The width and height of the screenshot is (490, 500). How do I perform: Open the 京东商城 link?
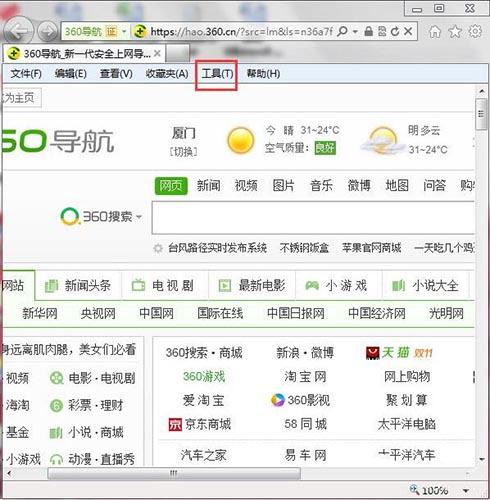point(208,424)
